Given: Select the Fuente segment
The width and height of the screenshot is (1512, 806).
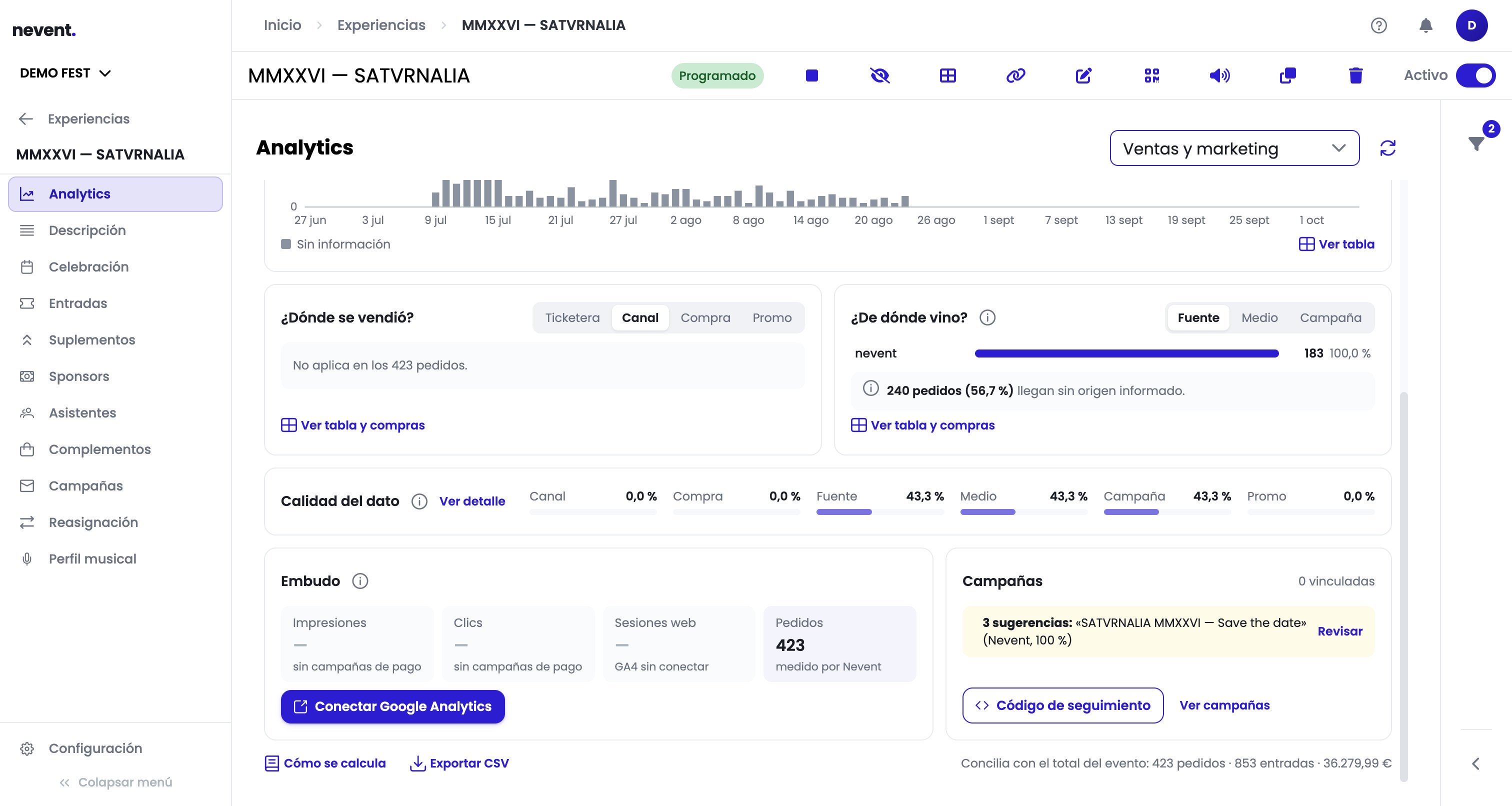Looking at the screenshot, I should point(1198,317).
